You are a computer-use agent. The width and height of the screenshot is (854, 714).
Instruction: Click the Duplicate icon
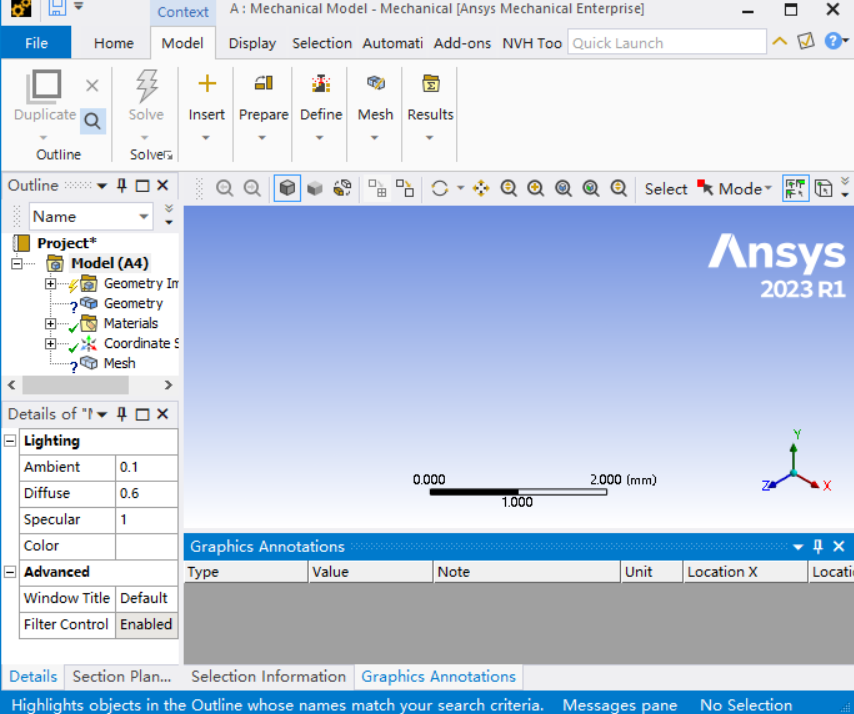click(44, 86)
